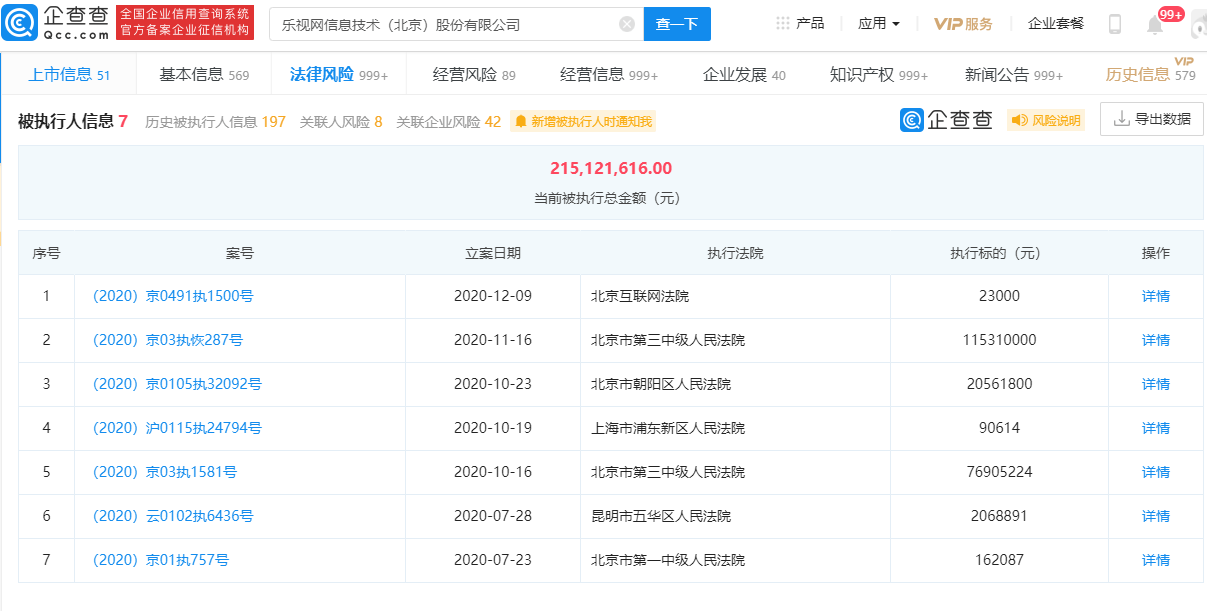Show 历史被执行人信息 197 records
Image resolution: width=1207 pixels, height=611 pixels.
point(215,122)
